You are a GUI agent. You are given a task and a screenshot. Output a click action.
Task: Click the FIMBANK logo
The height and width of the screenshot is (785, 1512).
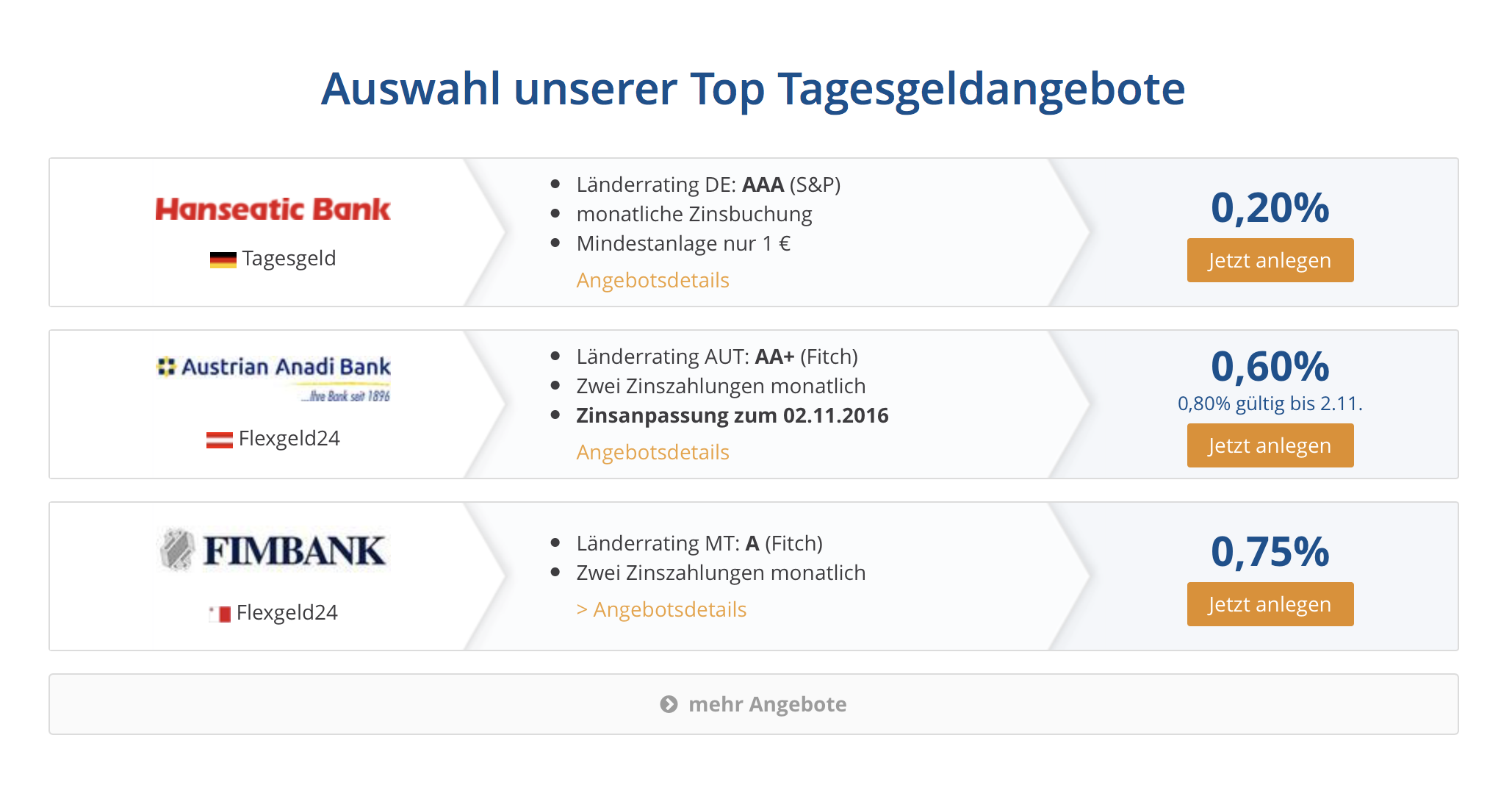coord(273,550)
